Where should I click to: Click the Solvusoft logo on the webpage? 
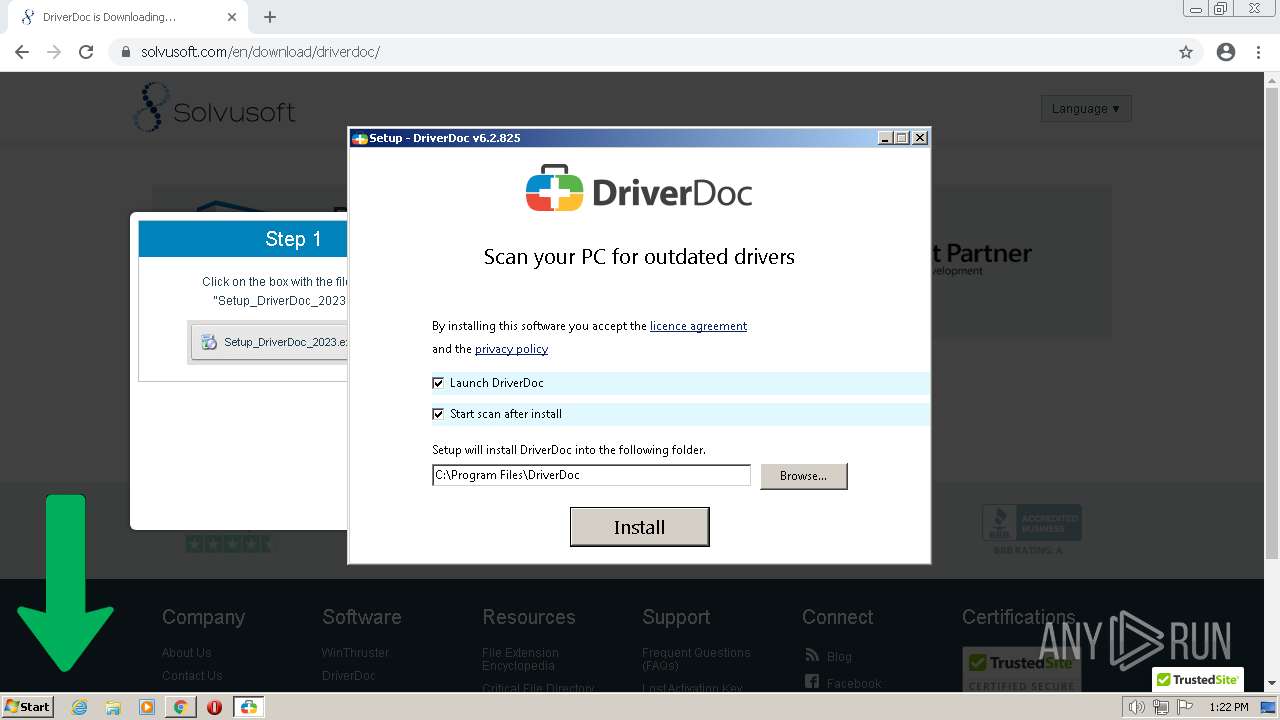[x=214, y=108]
